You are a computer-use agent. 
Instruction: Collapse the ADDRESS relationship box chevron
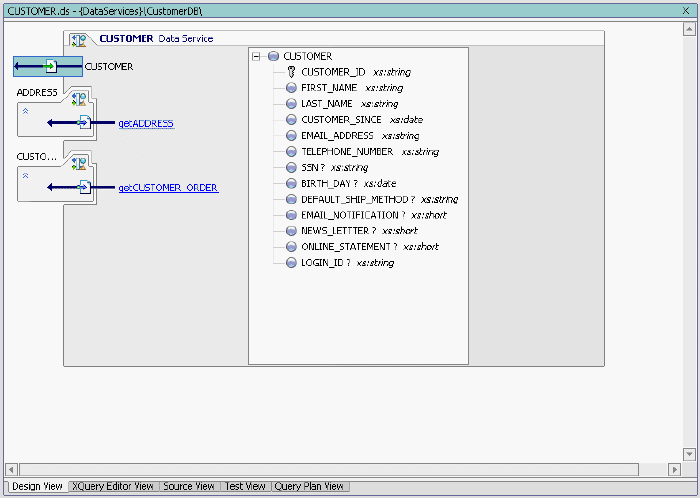(25, 111)
